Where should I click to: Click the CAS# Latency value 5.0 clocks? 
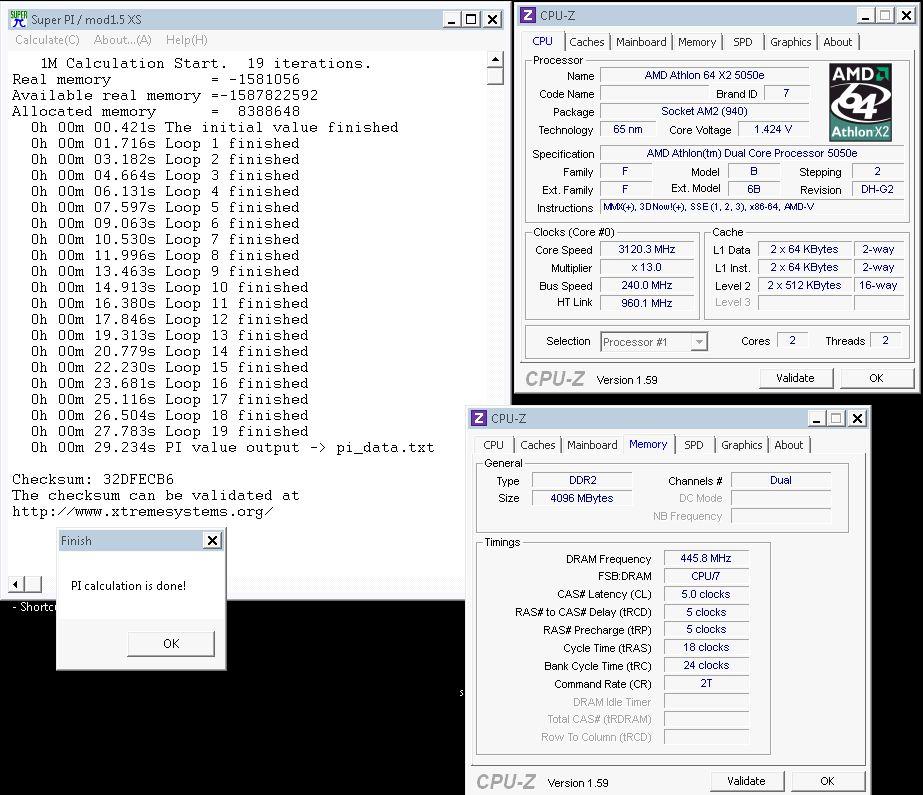tap(706, 594)
